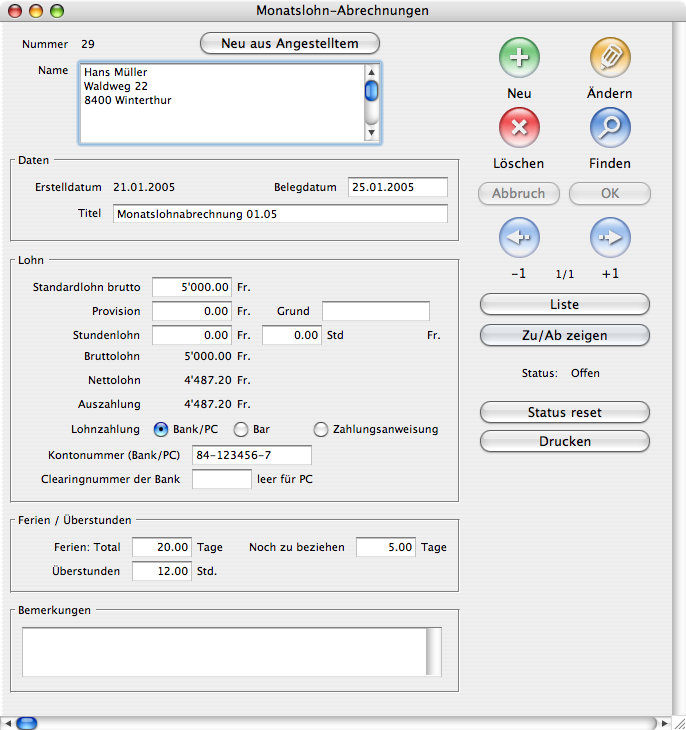Go to previous record with left arrow

coord(519,238)
